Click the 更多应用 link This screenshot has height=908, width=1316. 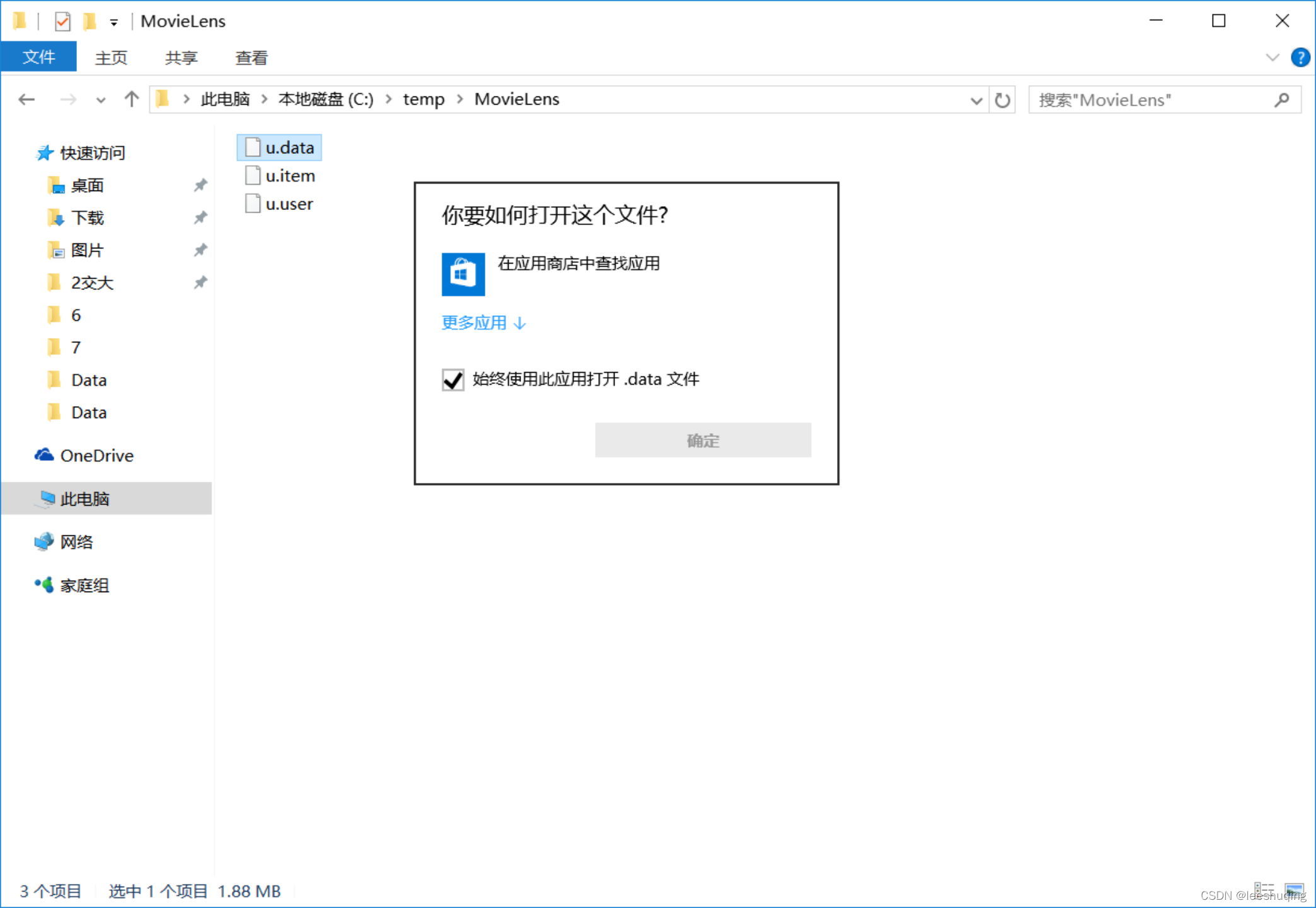(483, 323)
